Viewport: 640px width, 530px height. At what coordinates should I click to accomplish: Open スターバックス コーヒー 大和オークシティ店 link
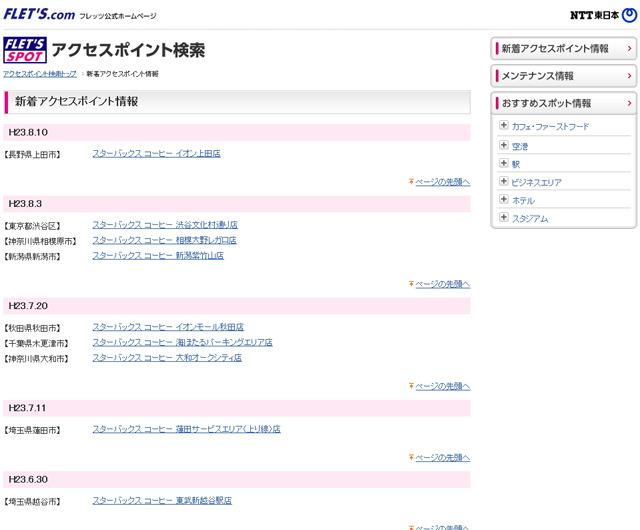click(x=167, y=358)
